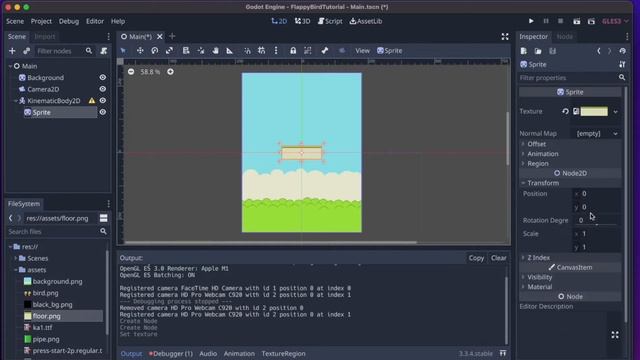Select the Move Mode tool
Viewport: 640px width, 360px height.
tap(140, 51)
